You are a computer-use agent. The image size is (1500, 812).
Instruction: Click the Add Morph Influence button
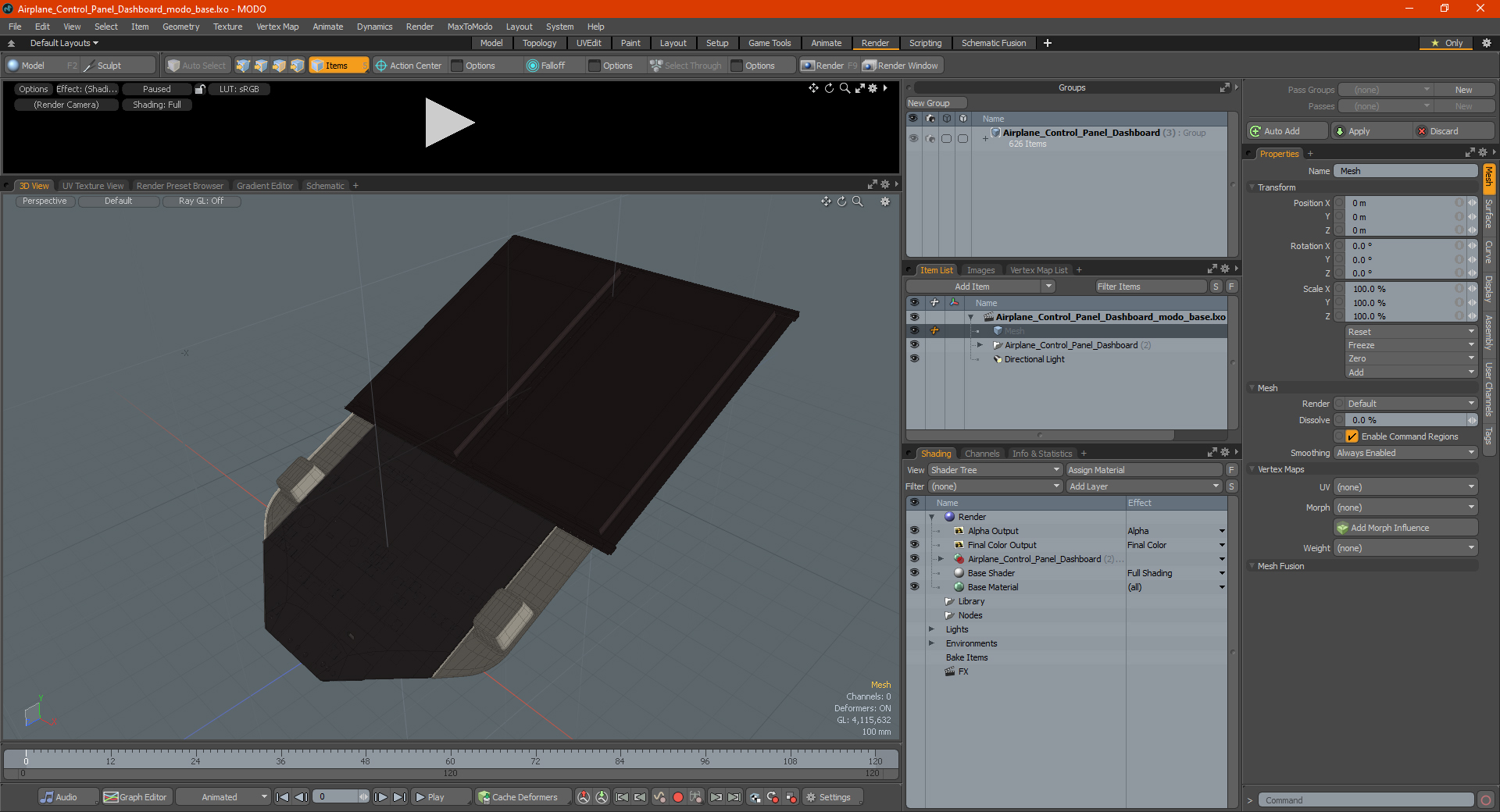coord(1405,528)
